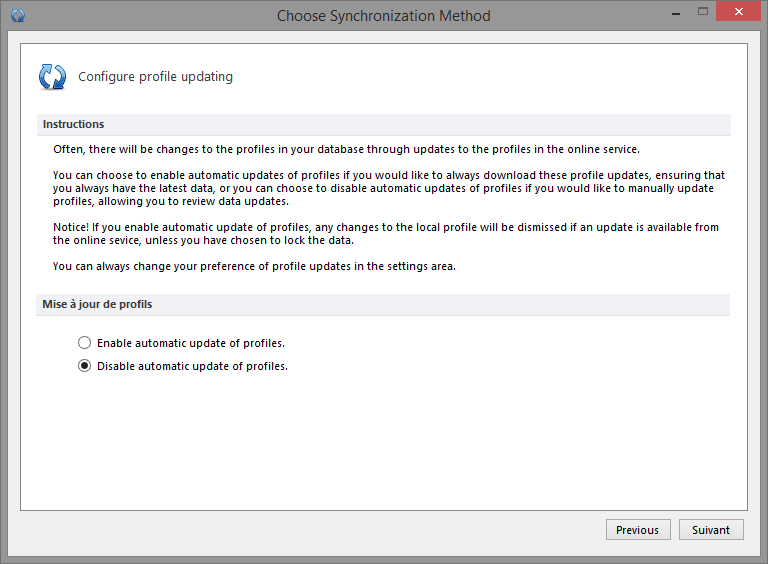Screen dimensions: 768x564
Task: Minimize the Choose Synchronization Method window
Action: 676,12
